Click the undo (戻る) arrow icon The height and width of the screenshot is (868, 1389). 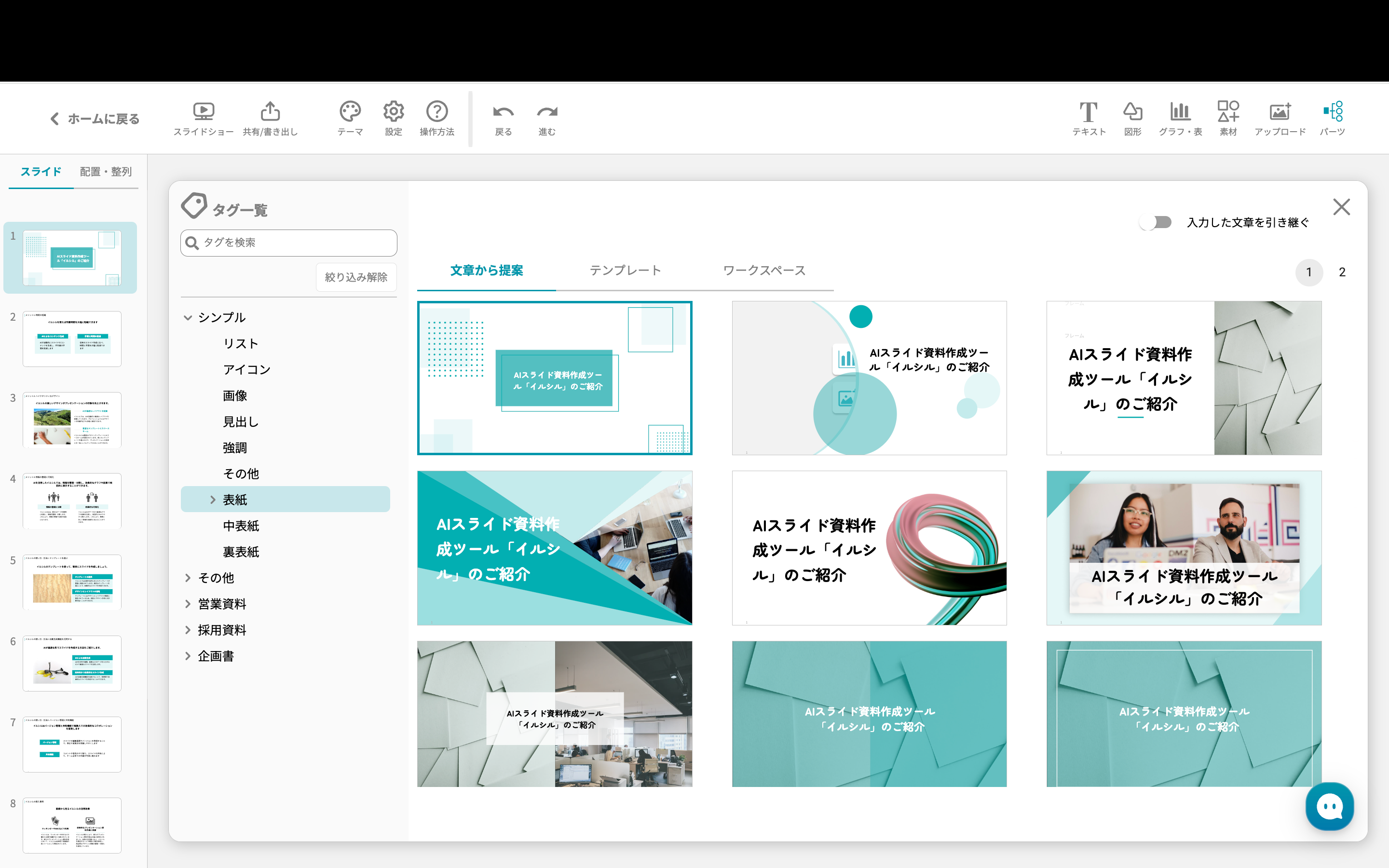point(503,111)
